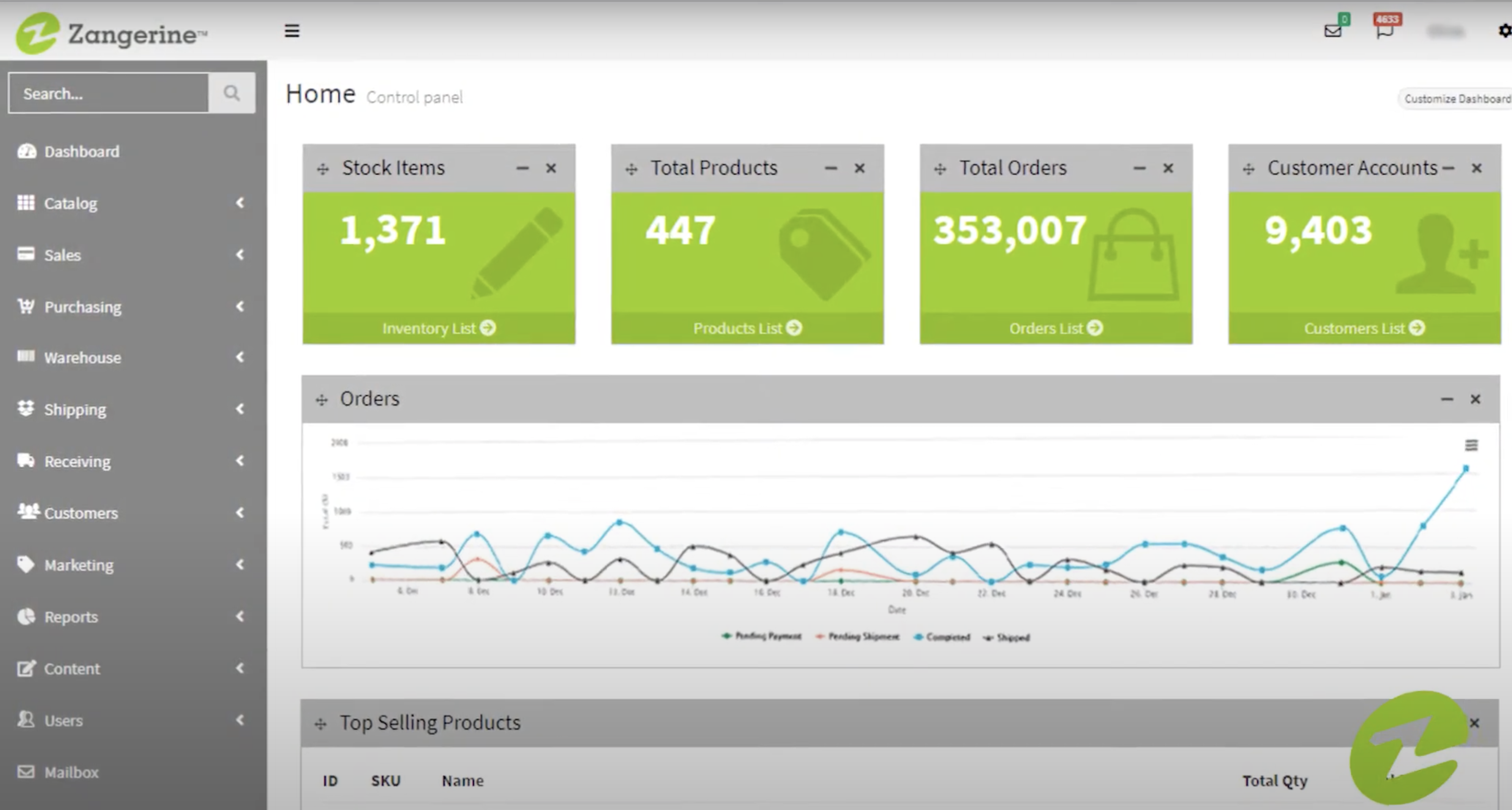The height and width of the screenshot is (810, 1512).
Task: Open Mailbox in the sidebar
Action: point(71,772)
